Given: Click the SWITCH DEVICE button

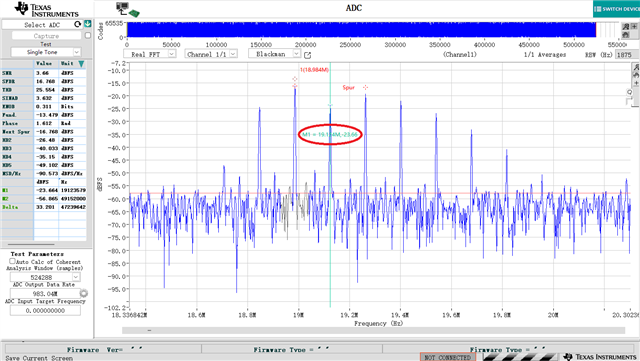Looking at the screenshot, I should (616, 9).
